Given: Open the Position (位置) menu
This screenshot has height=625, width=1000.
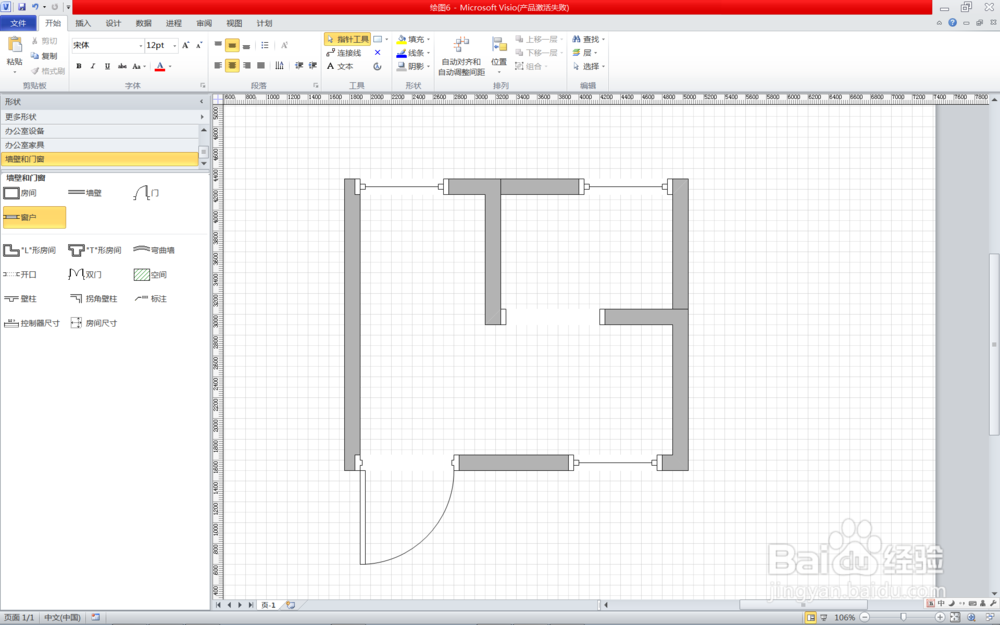Looking at the screenshot, I should tap(499, 53).
